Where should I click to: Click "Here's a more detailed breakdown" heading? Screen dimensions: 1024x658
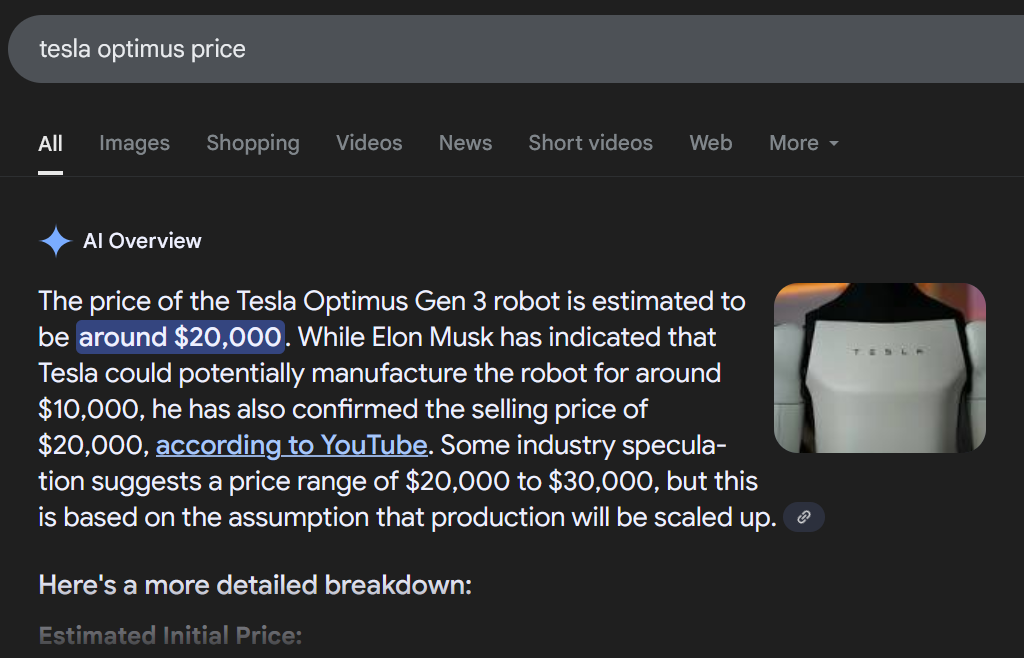point(254,585)
